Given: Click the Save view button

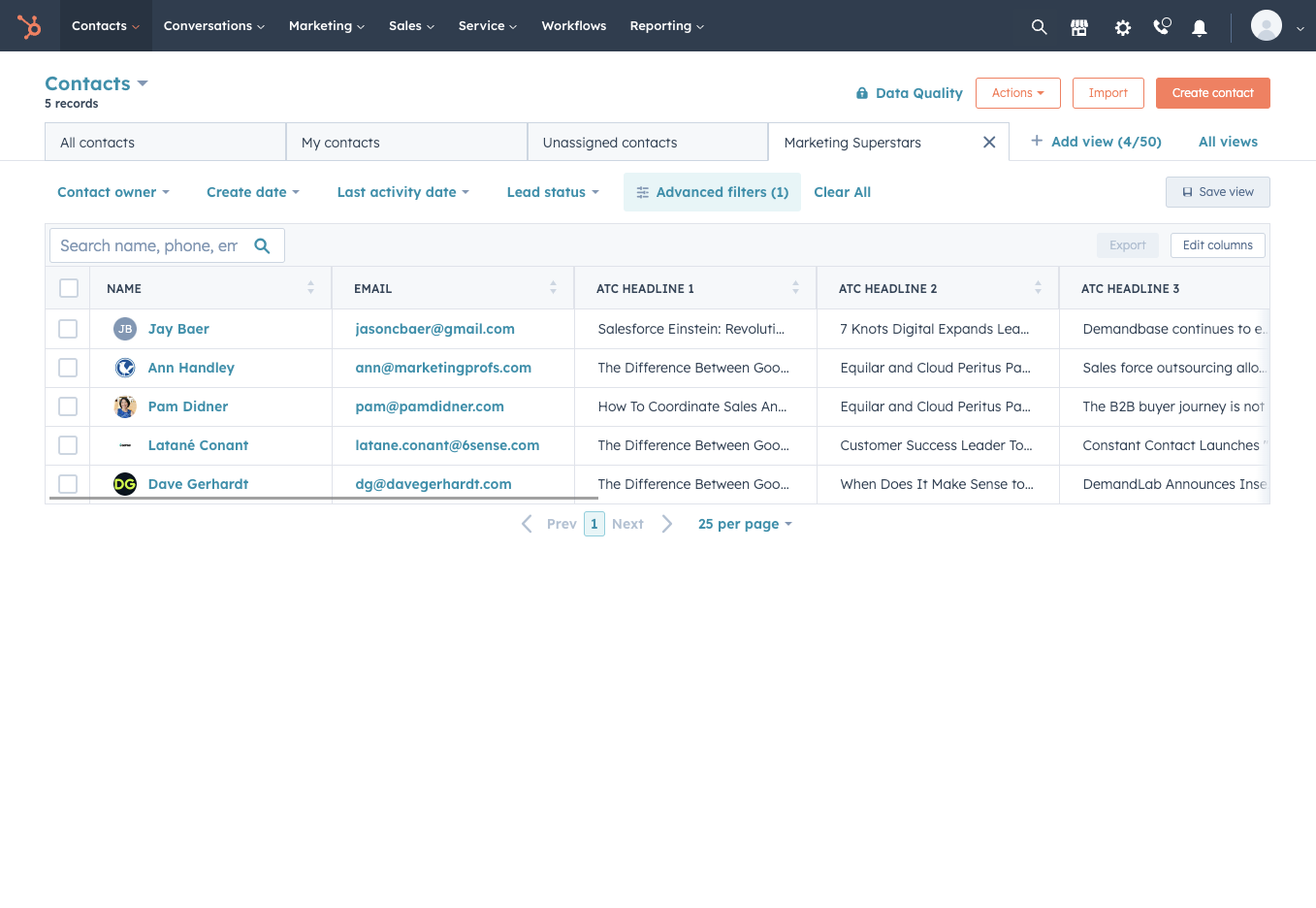Looking at the screenshot, I should pyautogui.click(x=1218, y=192).
